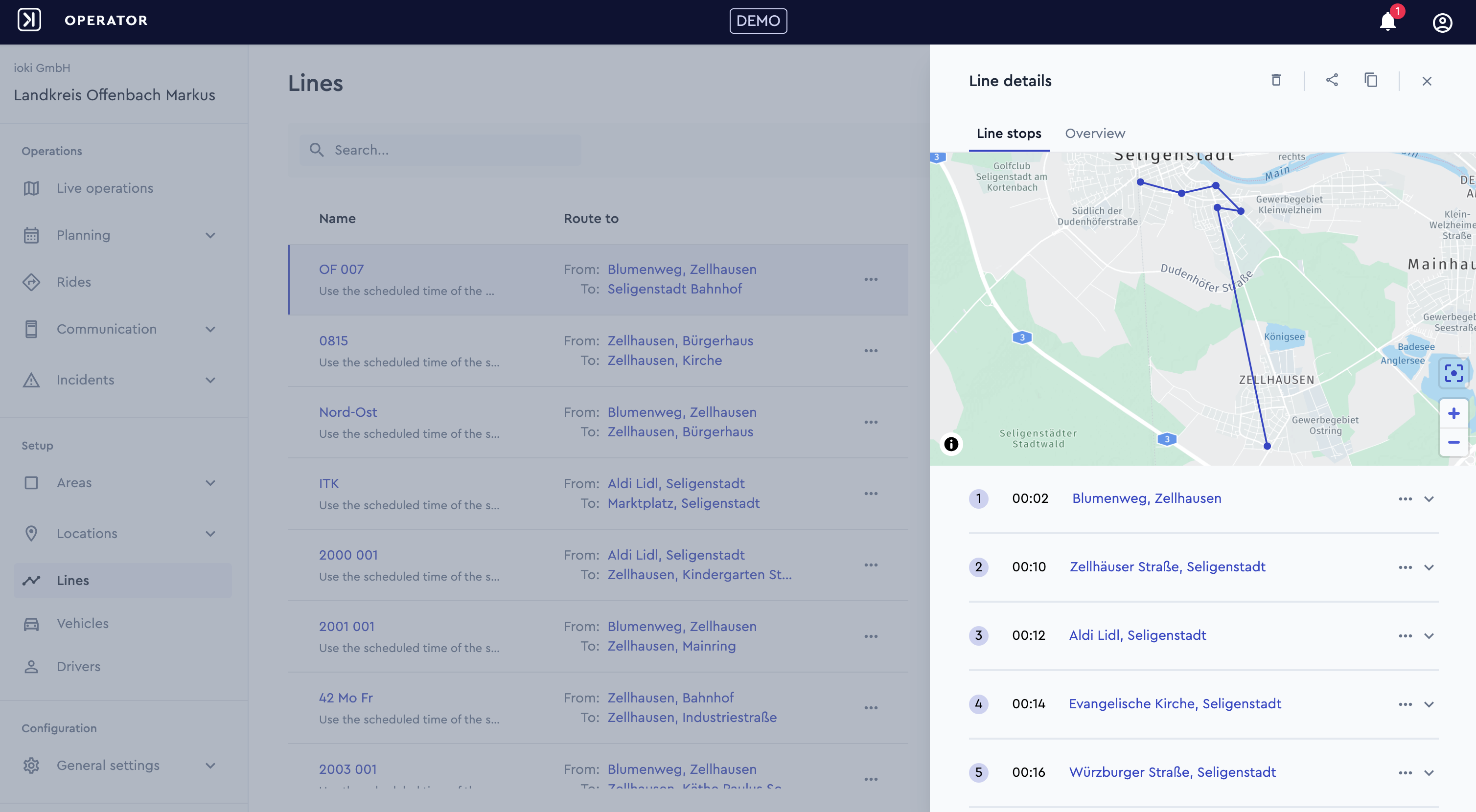
Task: Open more options for OF 007 line
Action: pyautogui.click(x=870, y=279)
